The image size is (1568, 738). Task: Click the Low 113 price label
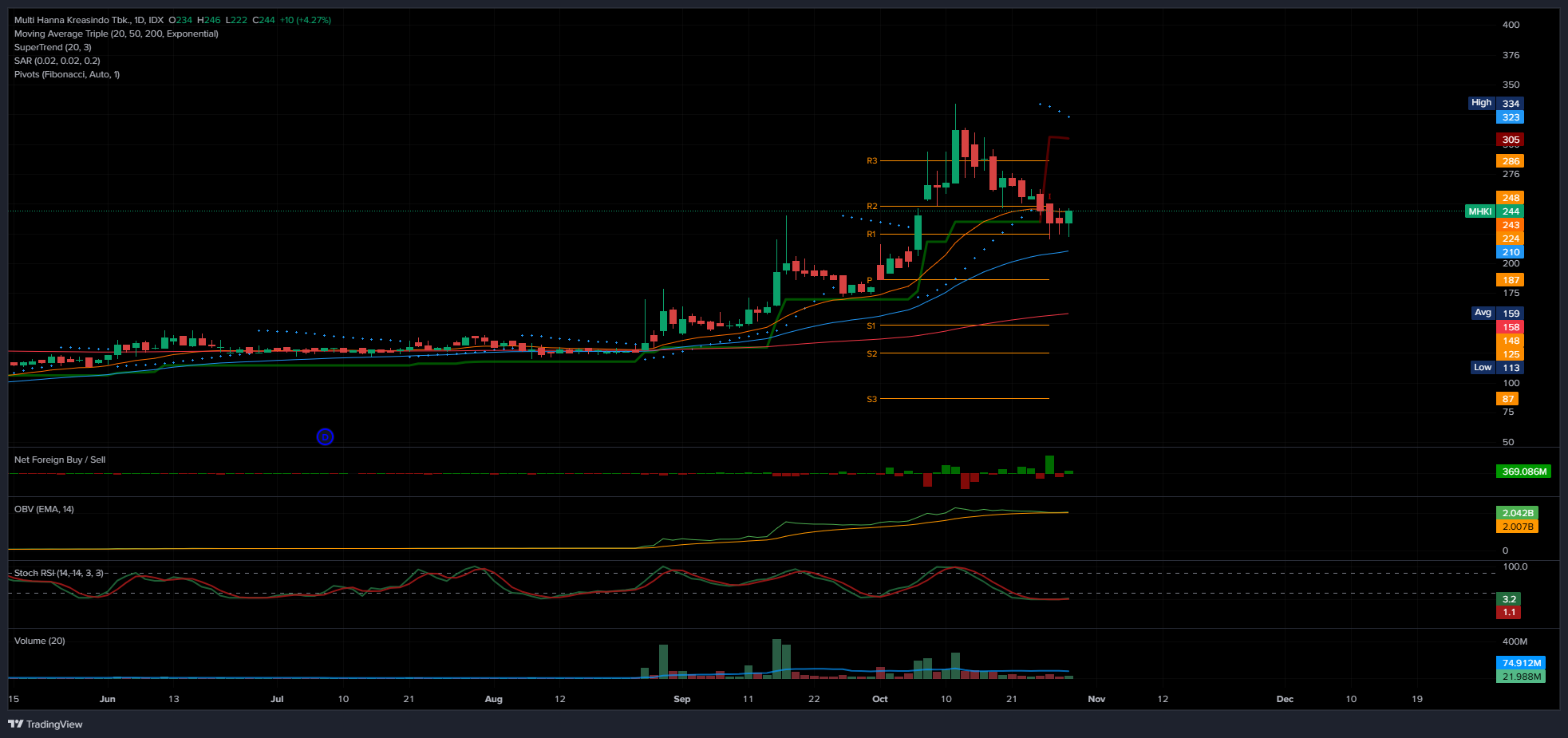point(1498,367)
